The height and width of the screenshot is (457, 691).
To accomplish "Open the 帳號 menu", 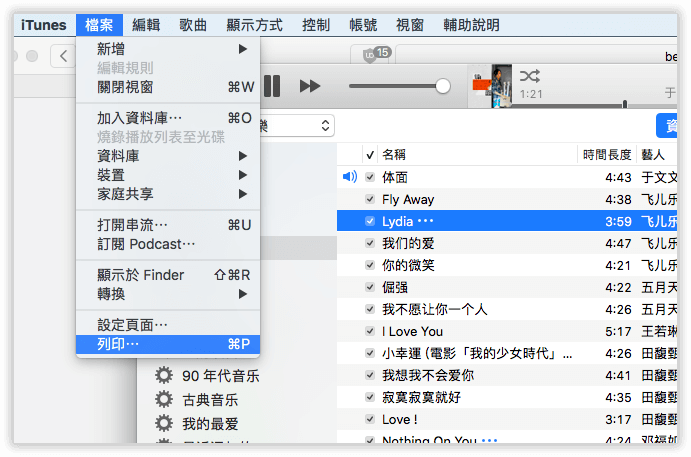I will (363, 25).
